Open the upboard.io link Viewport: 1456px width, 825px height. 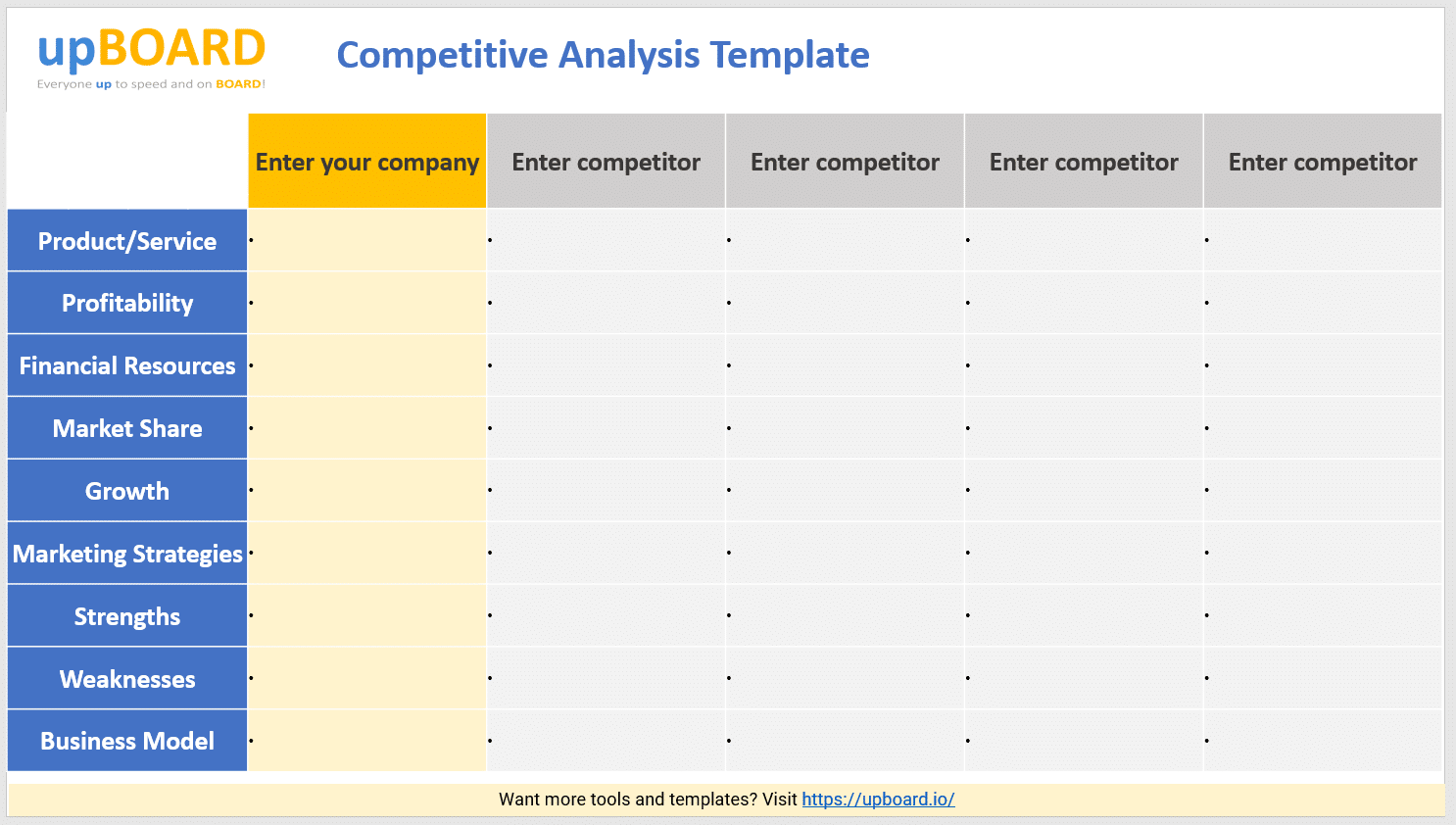(x=878, y=800)
